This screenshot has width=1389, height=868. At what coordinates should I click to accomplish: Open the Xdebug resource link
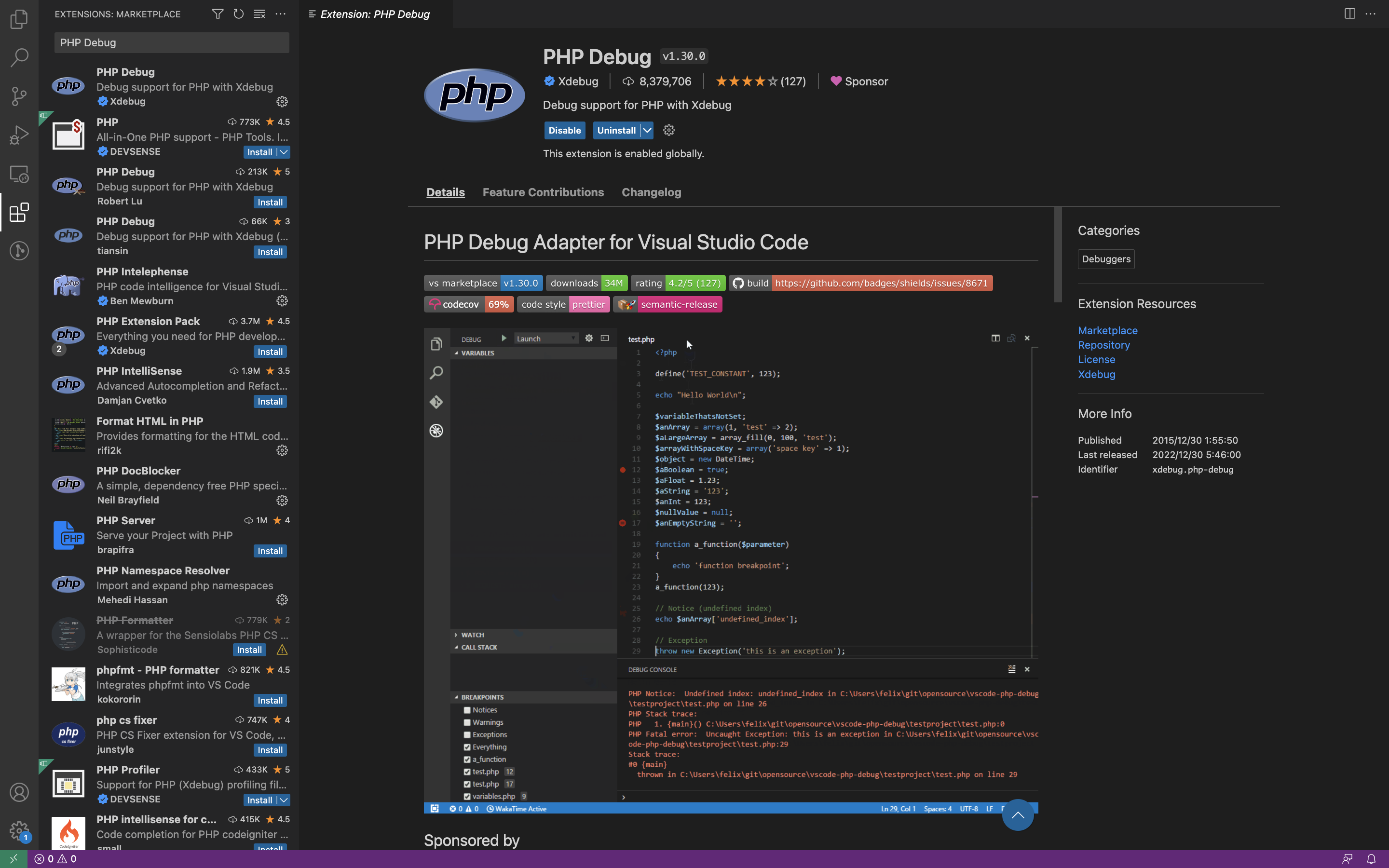[x=1096, y=374]
